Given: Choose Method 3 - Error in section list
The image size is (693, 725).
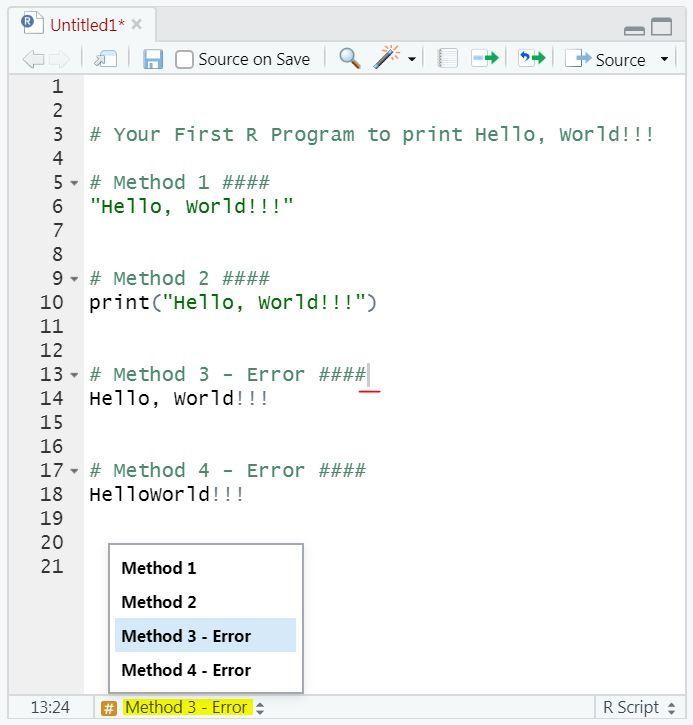Looking at the screenshot, I should tap(205, 636).
